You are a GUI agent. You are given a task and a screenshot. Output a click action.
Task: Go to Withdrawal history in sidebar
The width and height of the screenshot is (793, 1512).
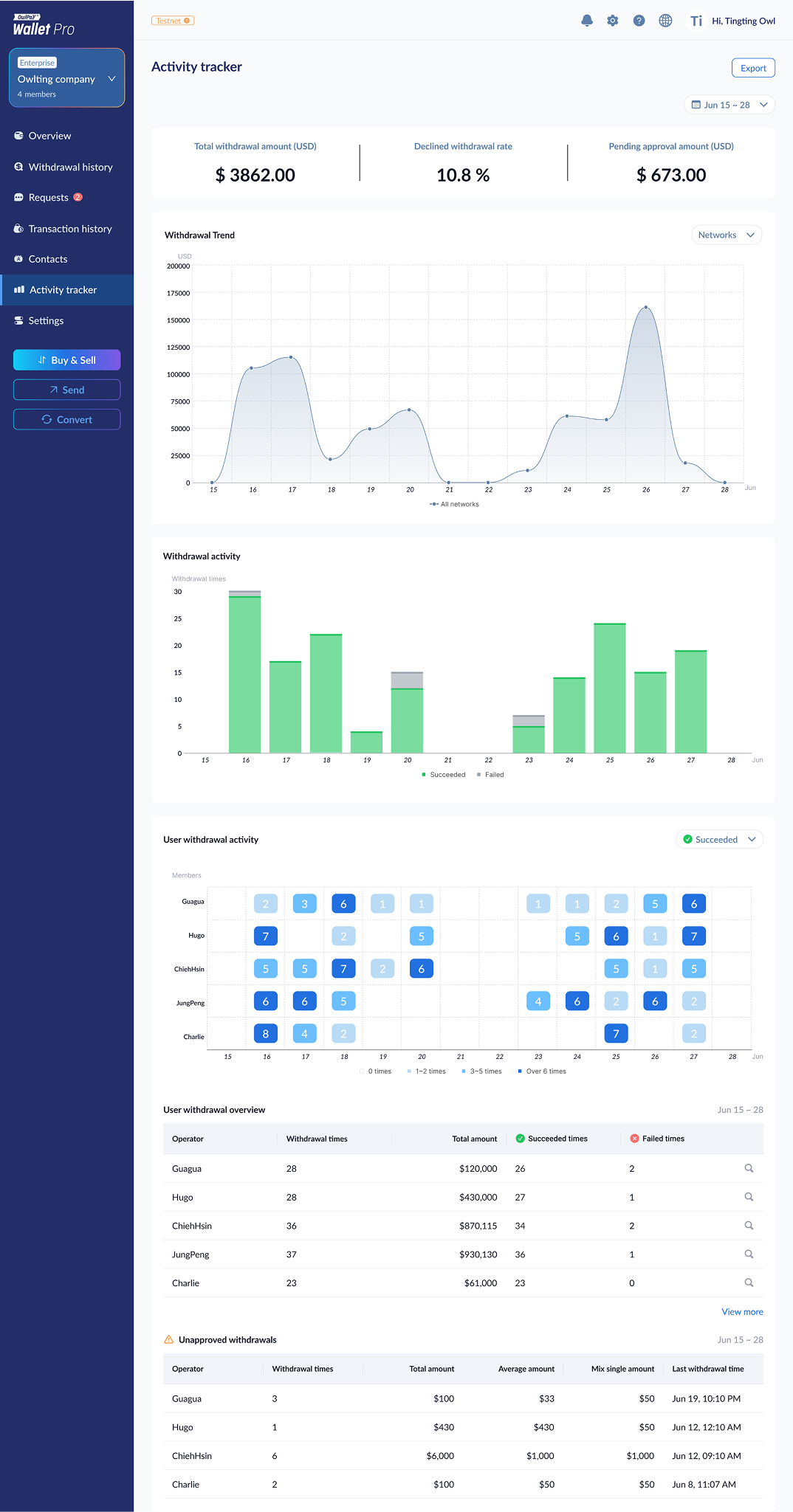click(x=70, y=168)
